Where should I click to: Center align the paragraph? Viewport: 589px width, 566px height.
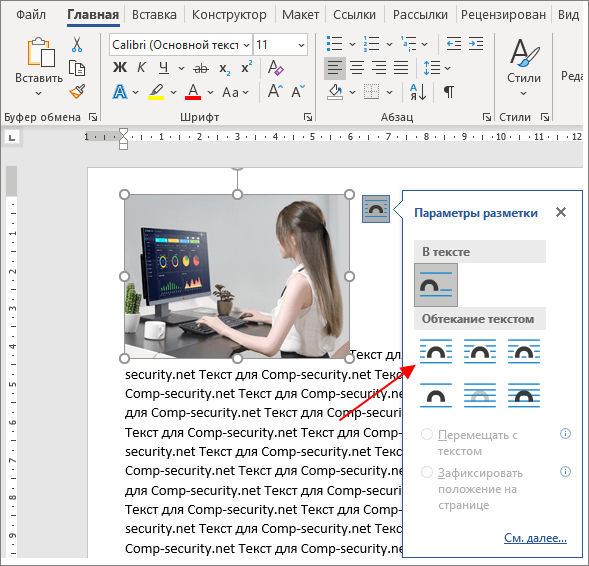pyautogui.click(x=357, y=68)
